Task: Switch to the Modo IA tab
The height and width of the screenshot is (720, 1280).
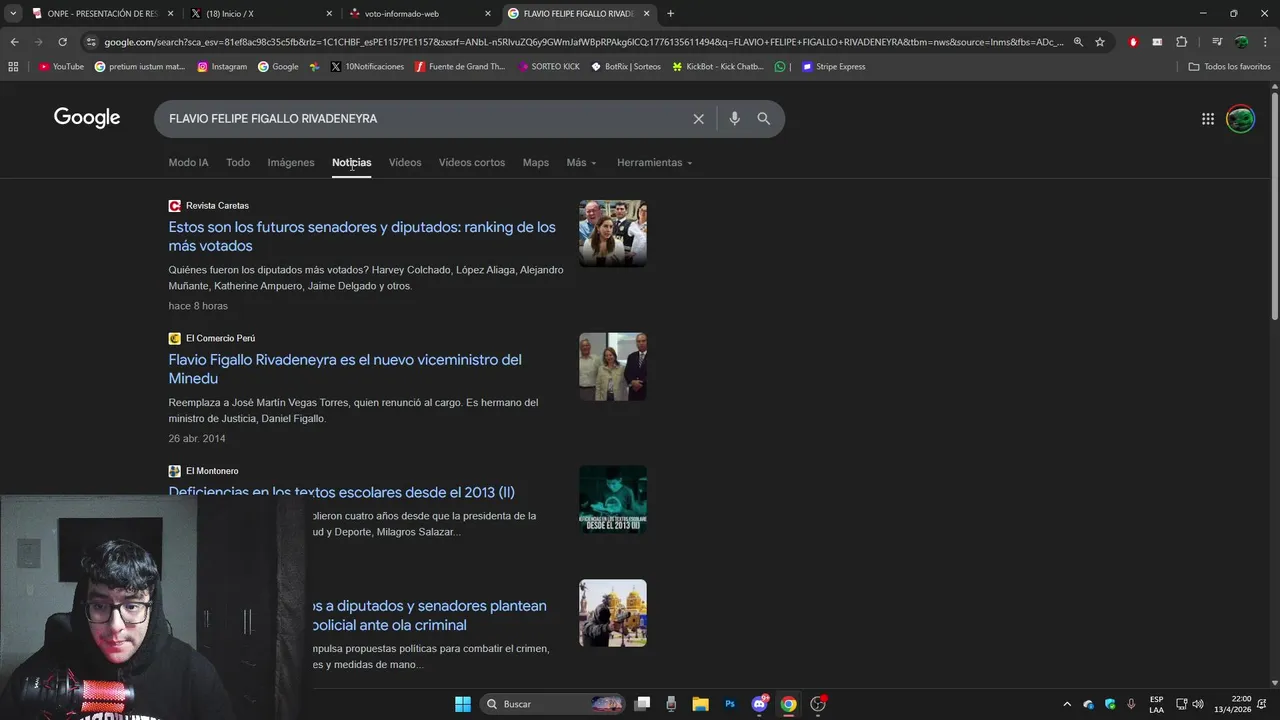Action: (x=188, y=163)
